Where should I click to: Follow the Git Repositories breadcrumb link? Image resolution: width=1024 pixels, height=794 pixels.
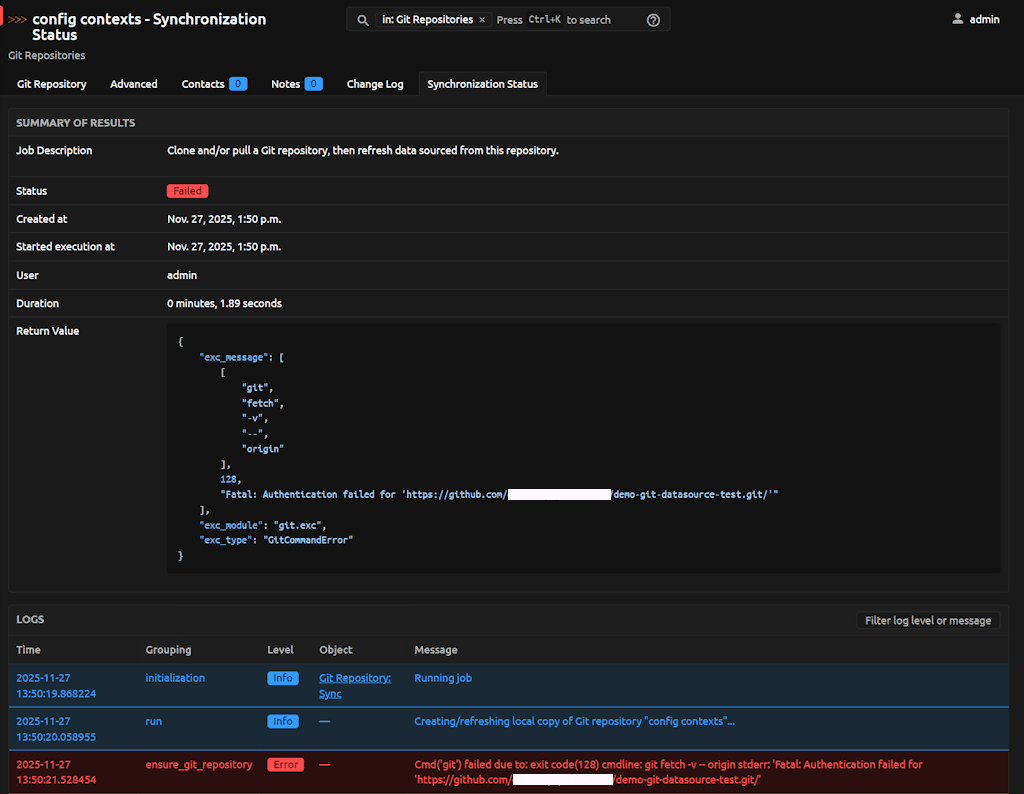coord(50,56)
